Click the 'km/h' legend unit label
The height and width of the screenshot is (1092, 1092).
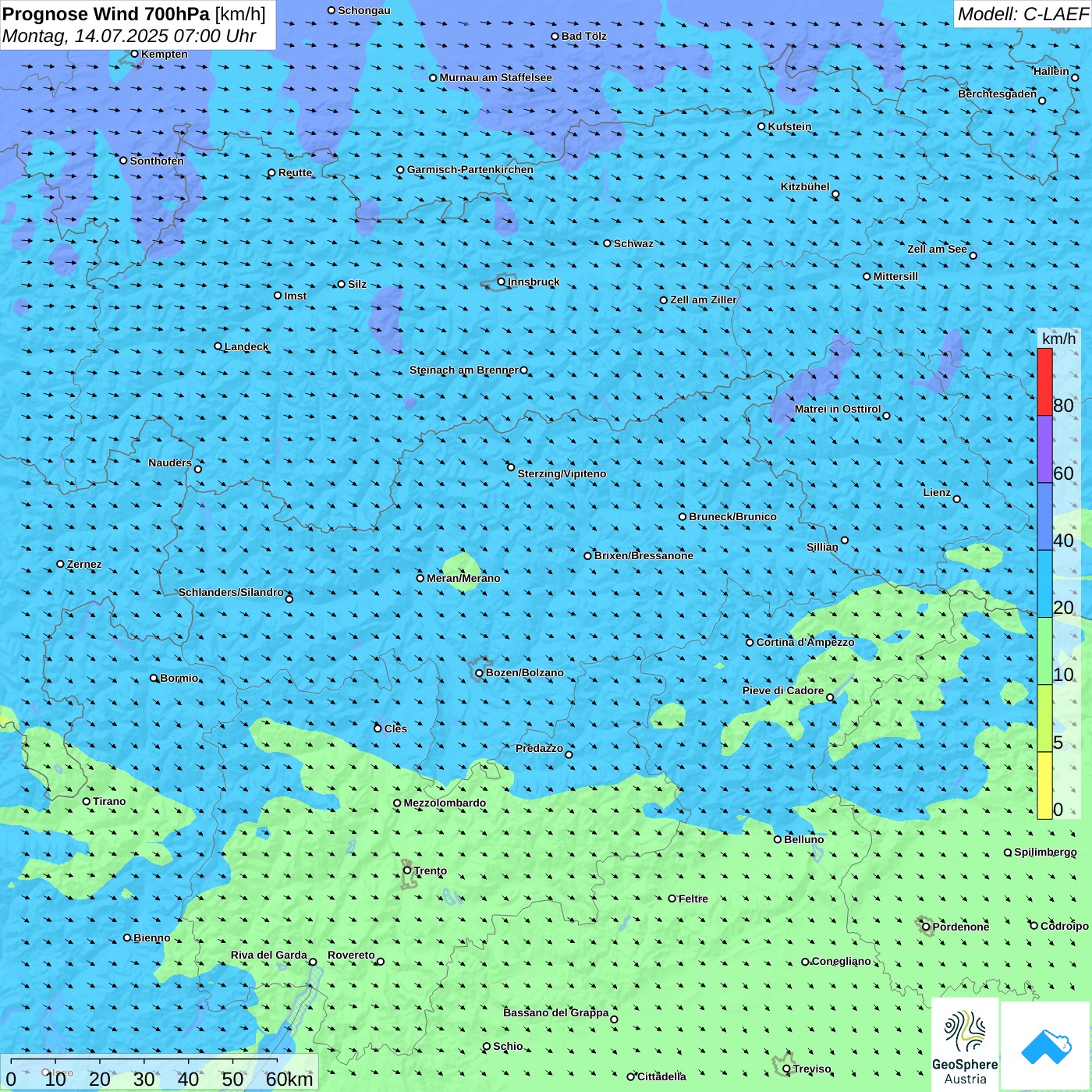point(1059,339)
